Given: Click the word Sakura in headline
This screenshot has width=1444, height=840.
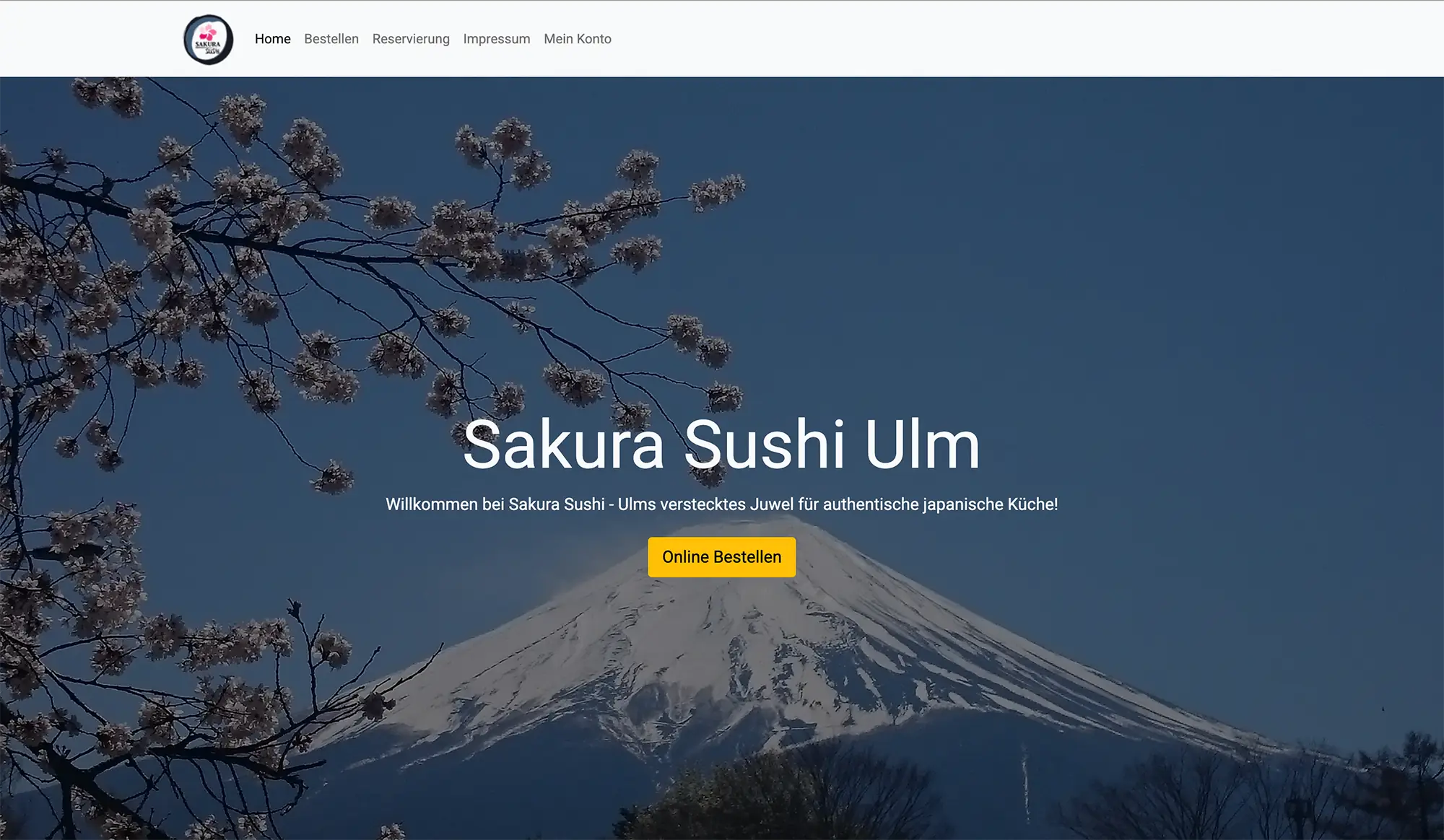Looking at the screenshot, I should pos(563,445).
